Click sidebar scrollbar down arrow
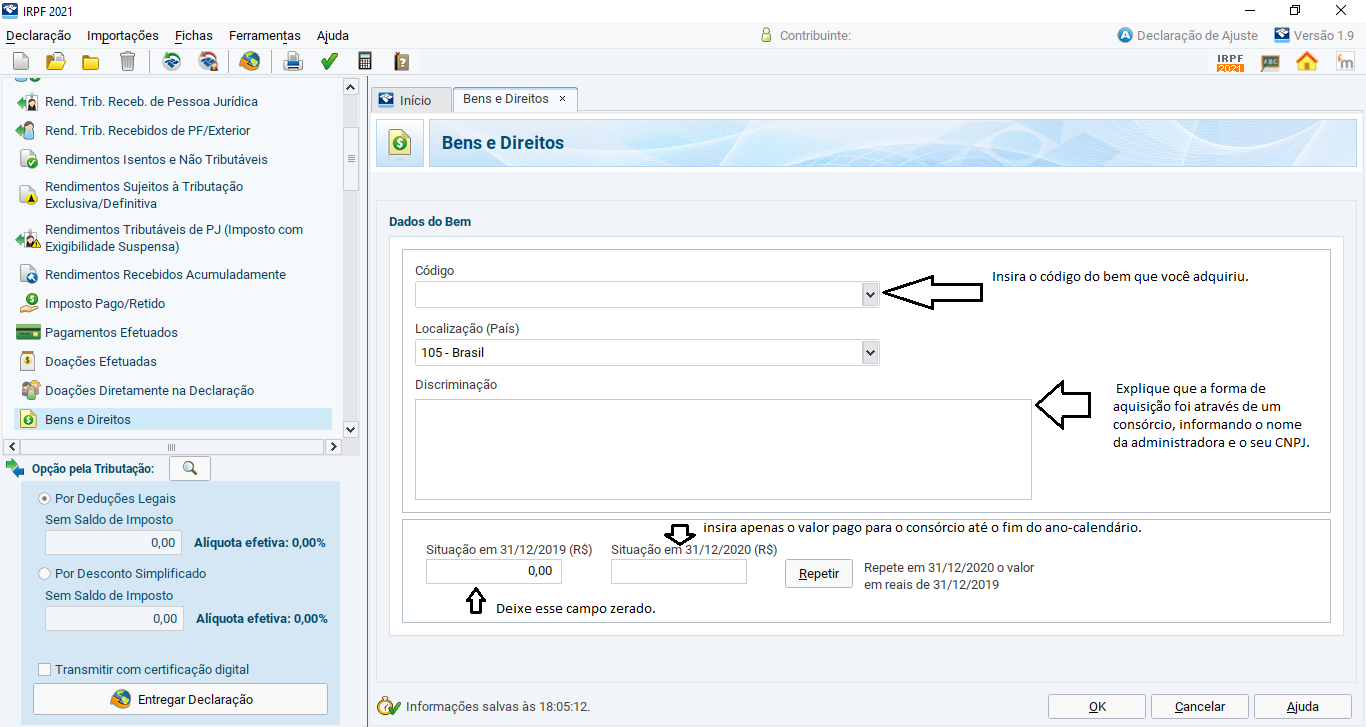Viewport: 1366px width, 727px height. 350,429
